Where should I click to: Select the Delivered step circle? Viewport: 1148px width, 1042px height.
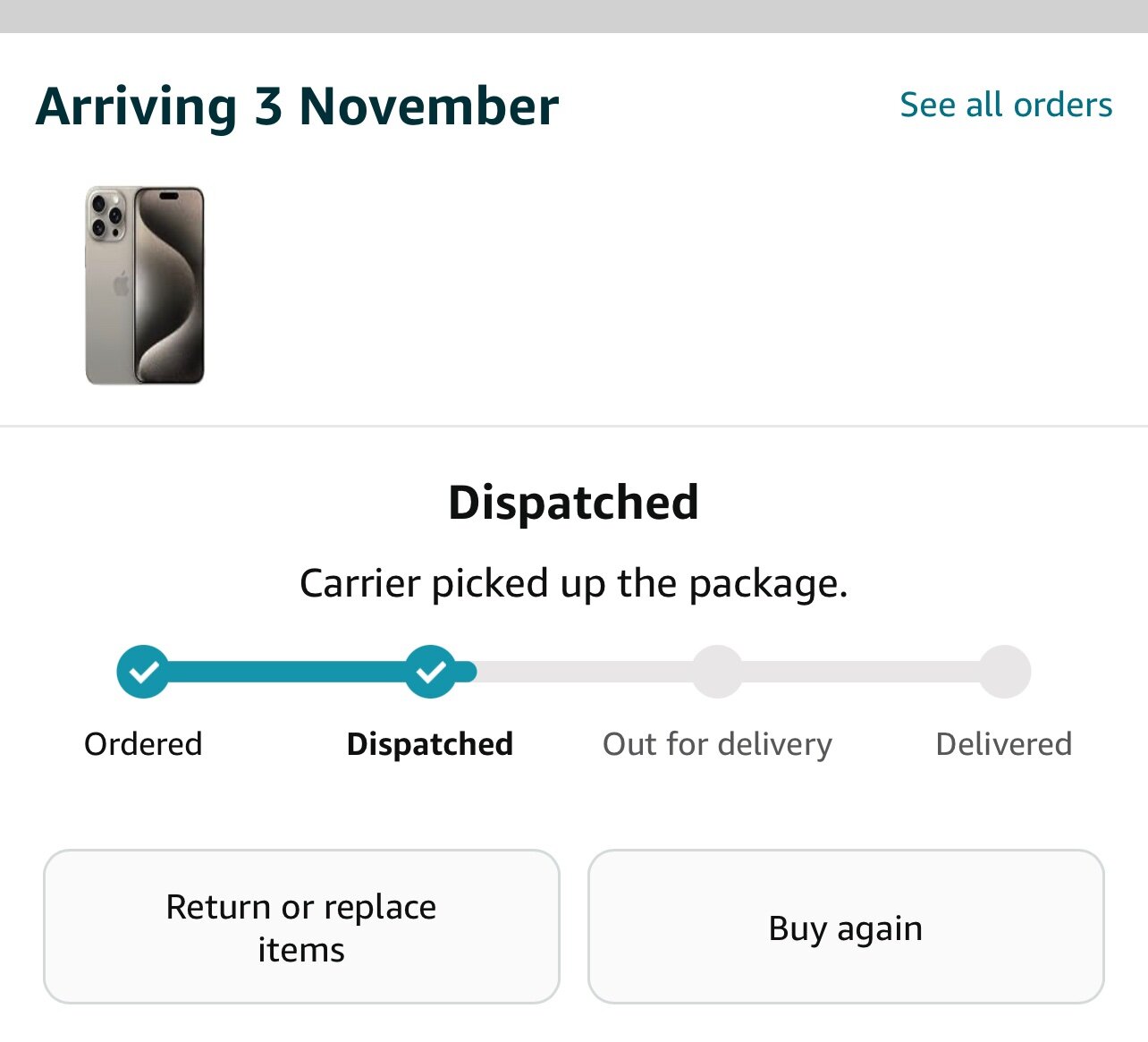pyautogui.click(x=1005, y=671)
